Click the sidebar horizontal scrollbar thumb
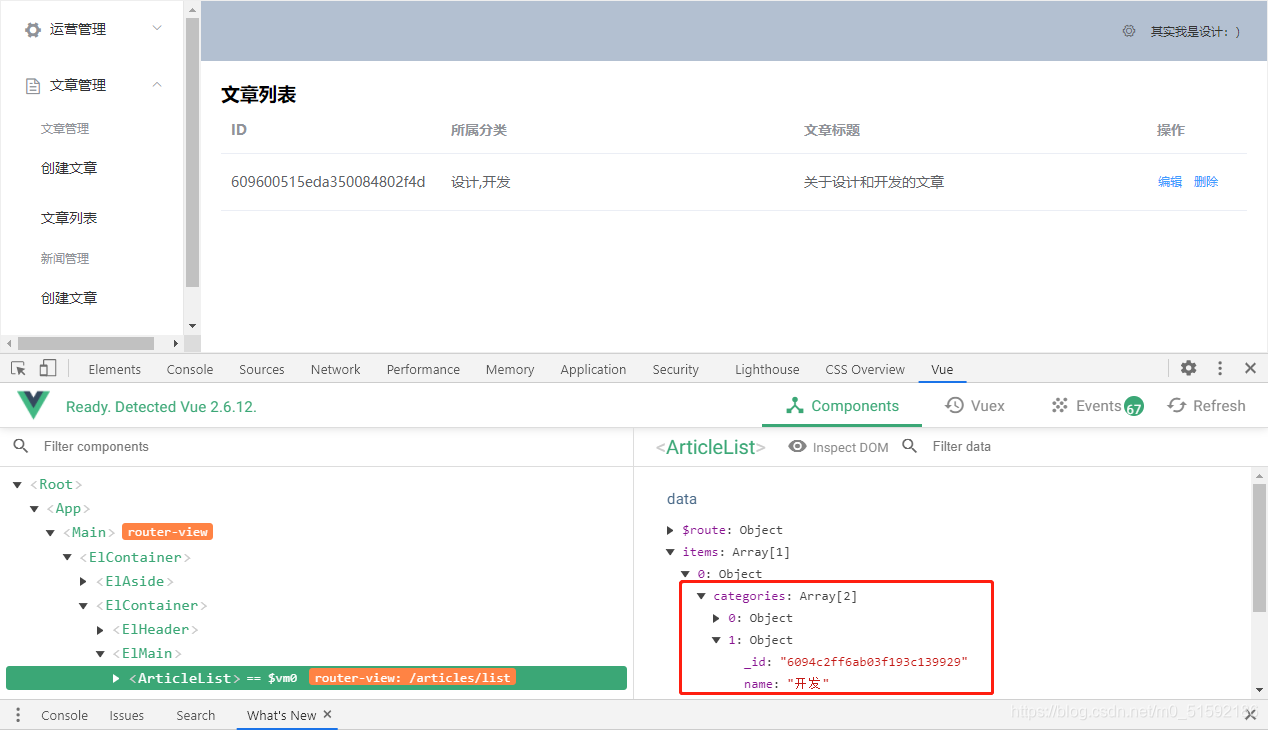1268x730 pixels. (87, 343)
